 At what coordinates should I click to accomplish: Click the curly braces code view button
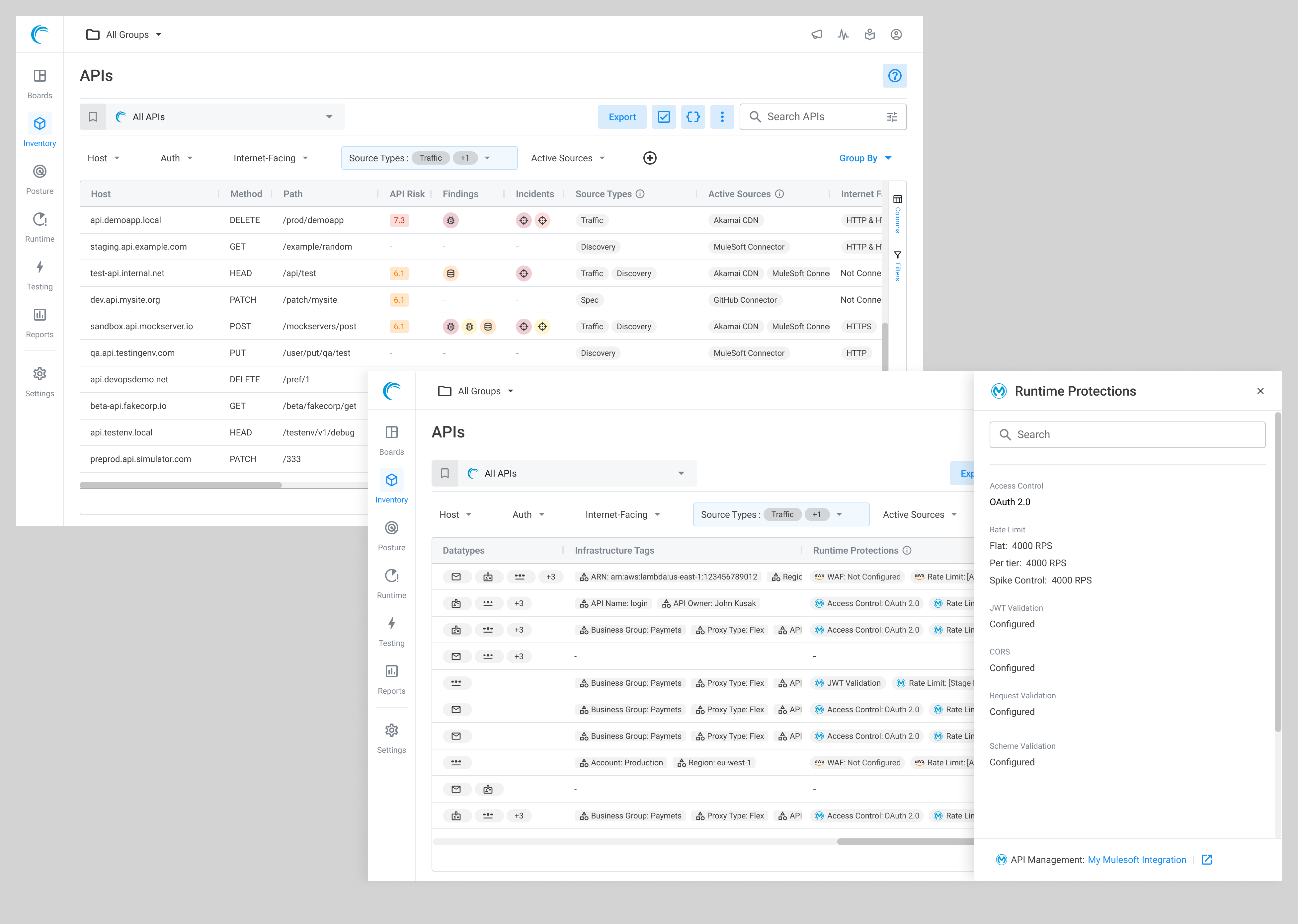692,116
